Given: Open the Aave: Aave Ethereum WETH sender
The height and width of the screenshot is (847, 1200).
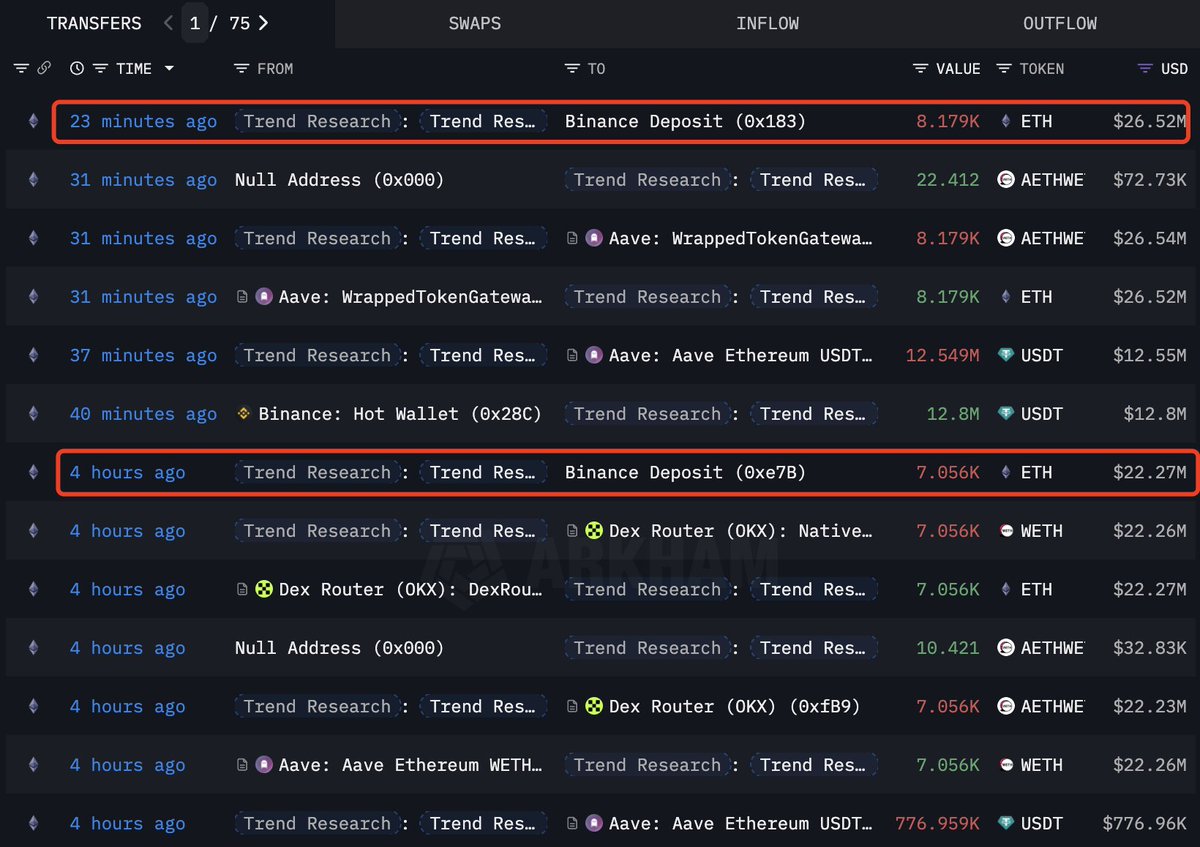Looking at the screenshot, I should (x=411, y=765).
